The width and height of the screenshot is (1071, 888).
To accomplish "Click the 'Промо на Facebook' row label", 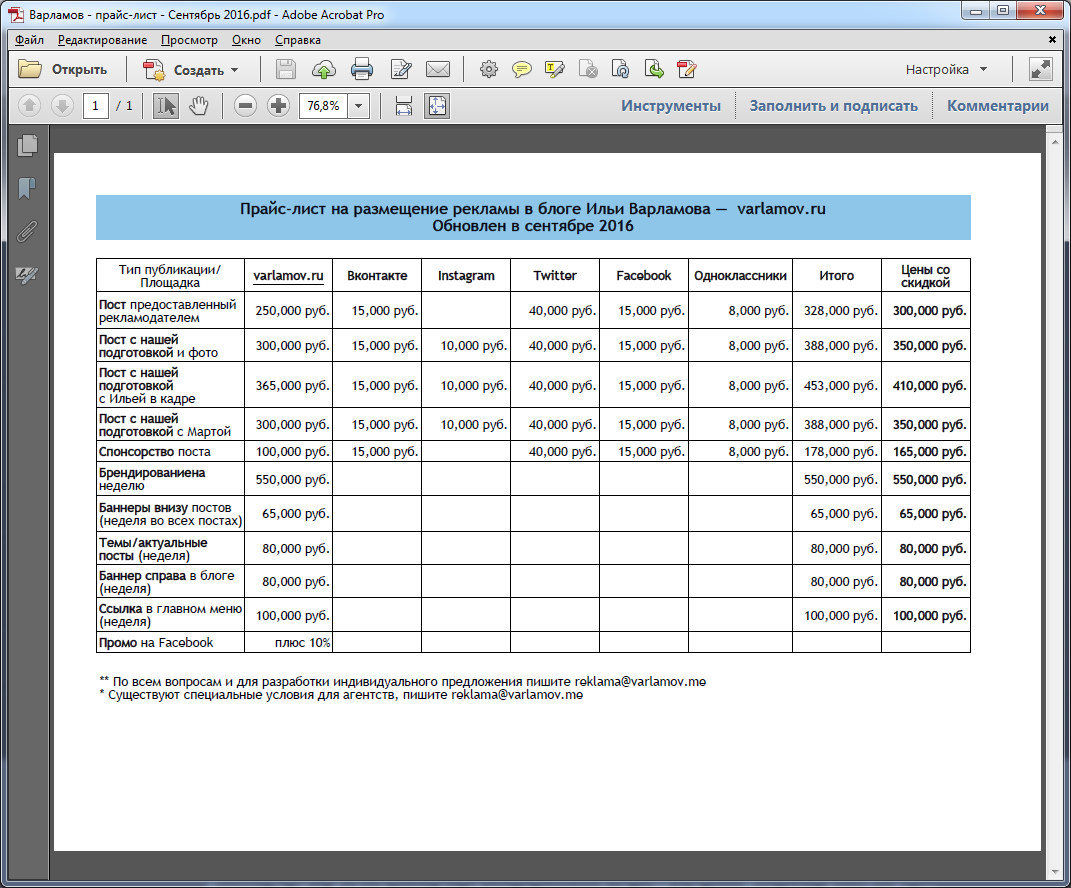I will pyautogui.click(x=156, y=643).
